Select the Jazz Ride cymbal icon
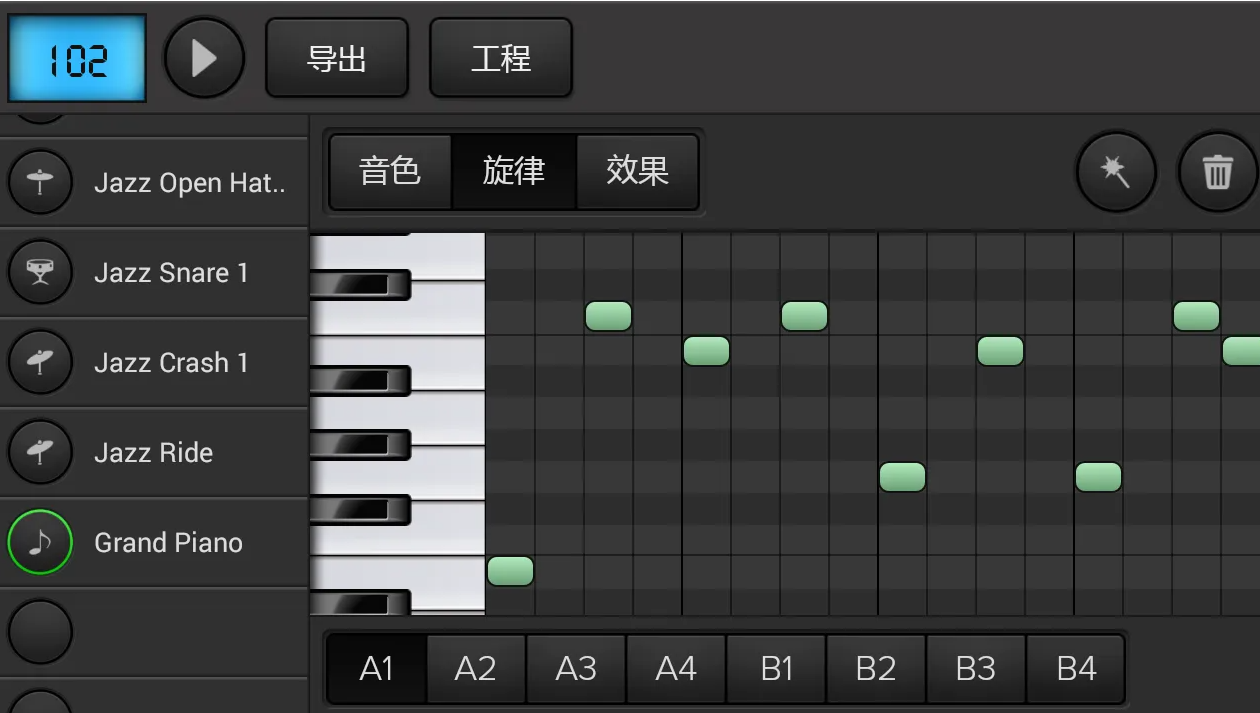 [x=40, y=452]
